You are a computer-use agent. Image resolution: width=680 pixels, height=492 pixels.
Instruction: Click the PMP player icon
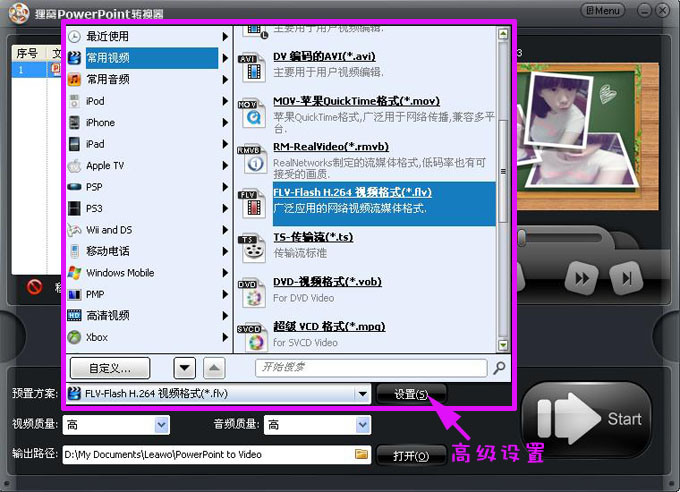click(75, 295)
